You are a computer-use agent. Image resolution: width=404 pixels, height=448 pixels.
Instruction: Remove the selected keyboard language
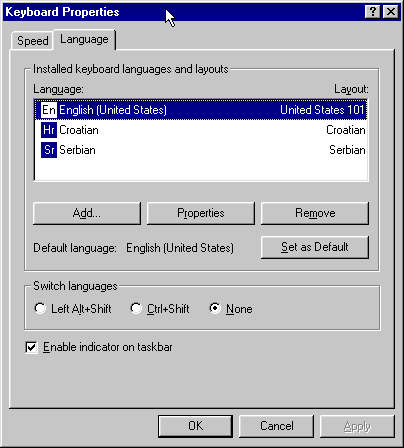coord(315,213)
